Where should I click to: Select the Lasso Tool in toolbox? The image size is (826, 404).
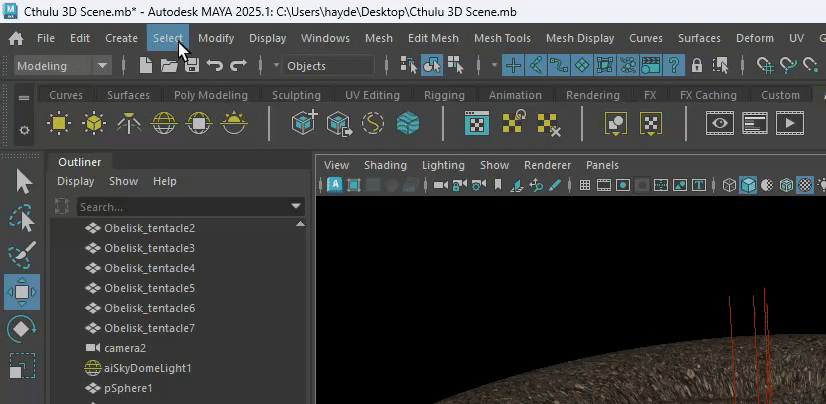click(x=22, y=219)
